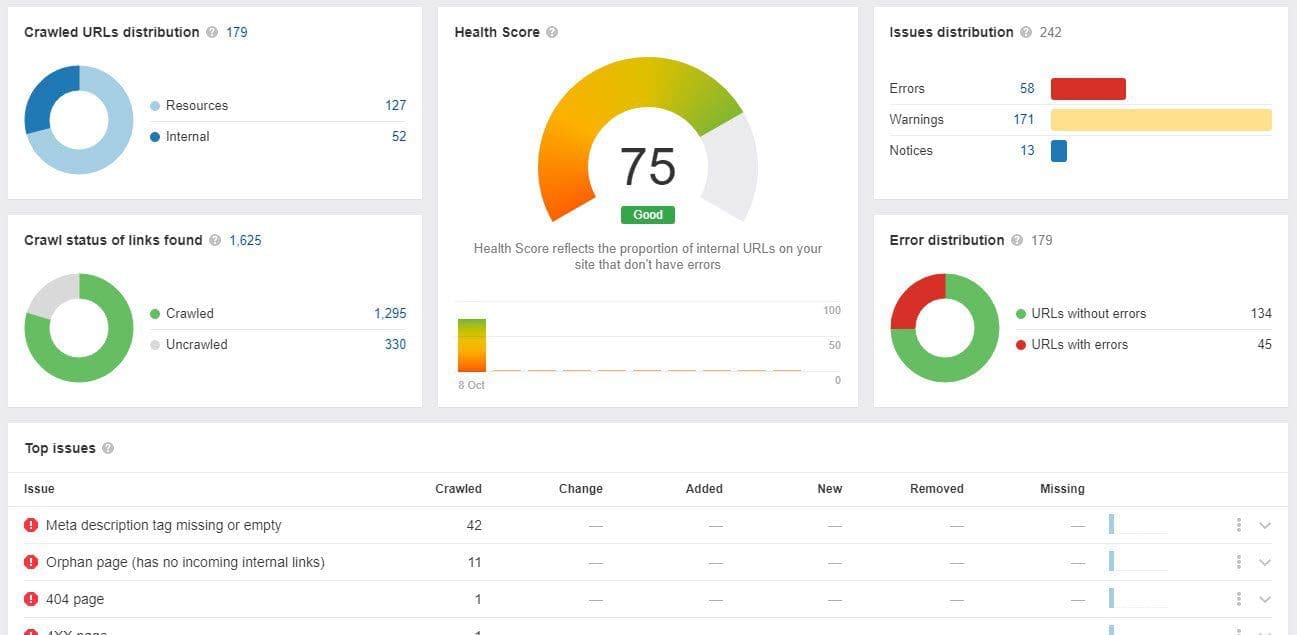Click the Crawl status donut chart

(x=79, y=328)
